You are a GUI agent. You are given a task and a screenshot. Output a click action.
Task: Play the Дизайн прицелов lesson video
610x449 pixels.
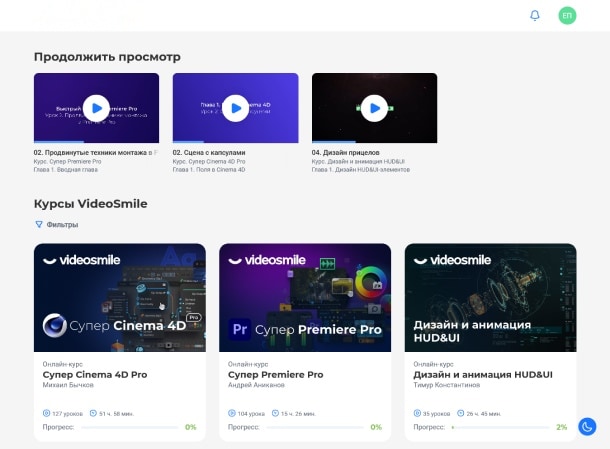(374, 107)
